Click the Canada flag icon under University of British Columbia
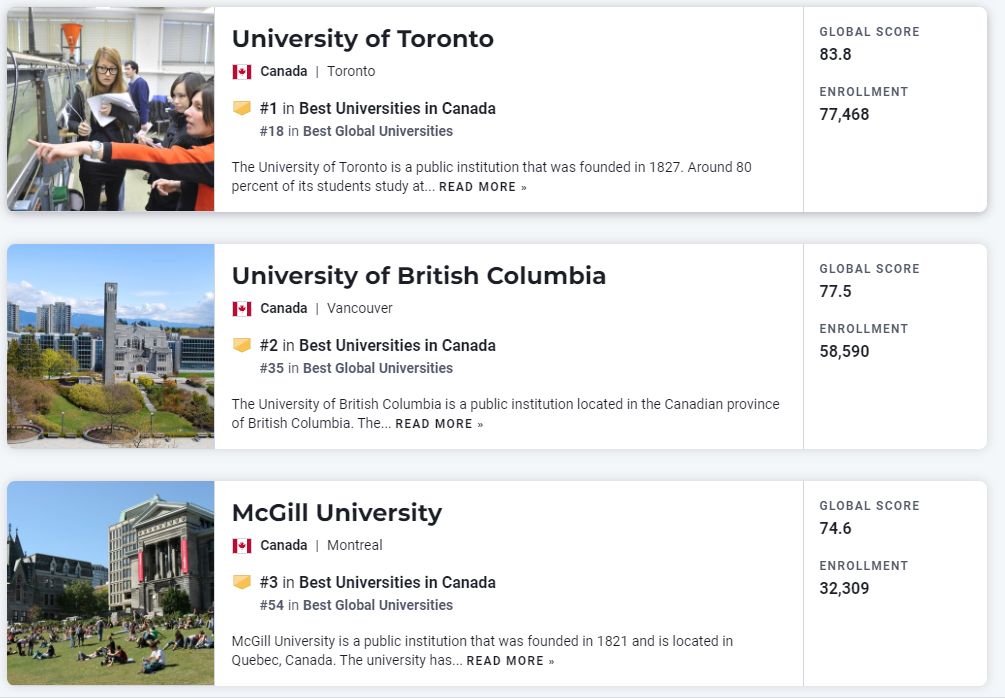This screenshot has width=1005, height=698. click(x=242, y=309)
